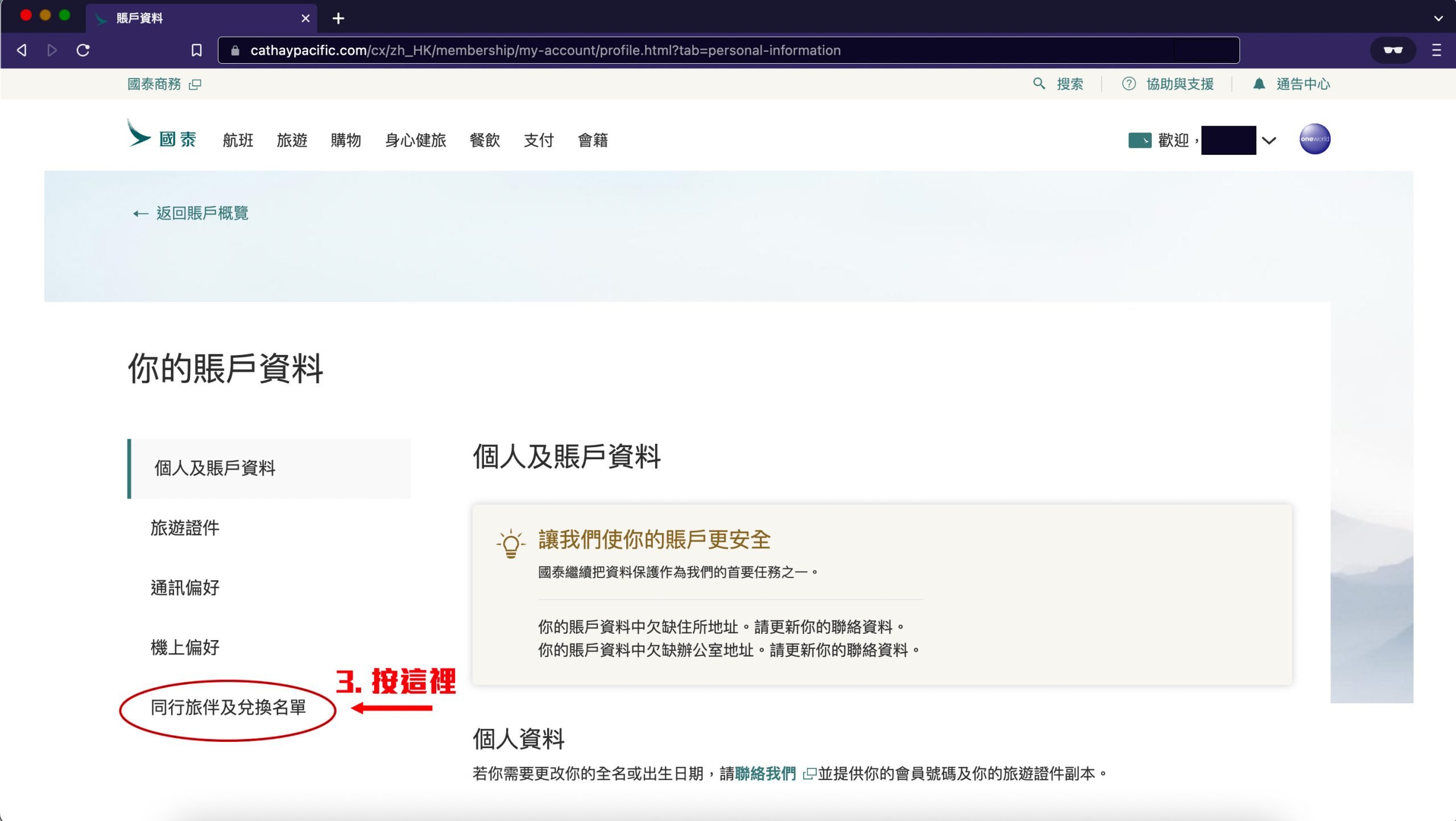
Task: Click 返回賬戶概覽 back to account overview
Action: 191,213
